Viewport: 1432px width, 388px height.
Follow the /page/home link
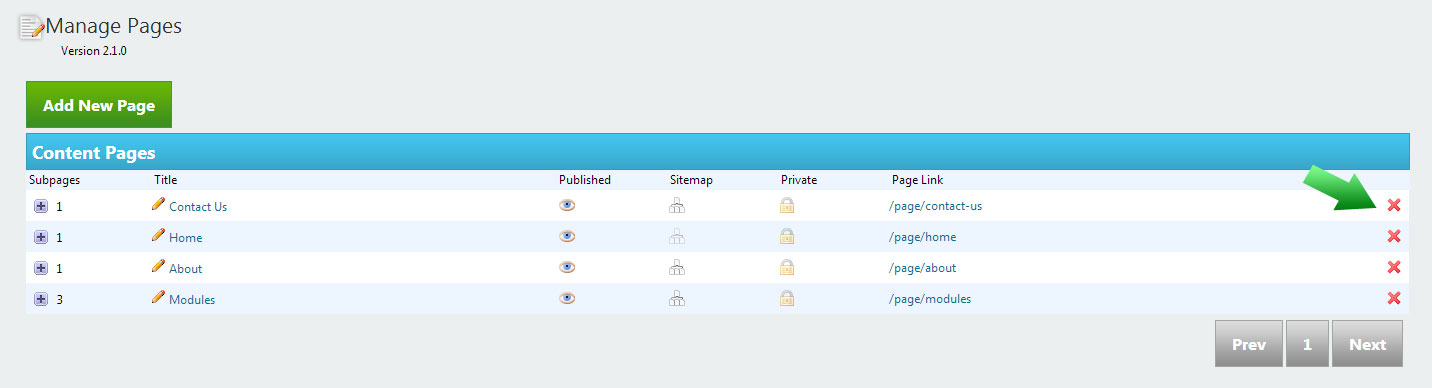(922, 237)
